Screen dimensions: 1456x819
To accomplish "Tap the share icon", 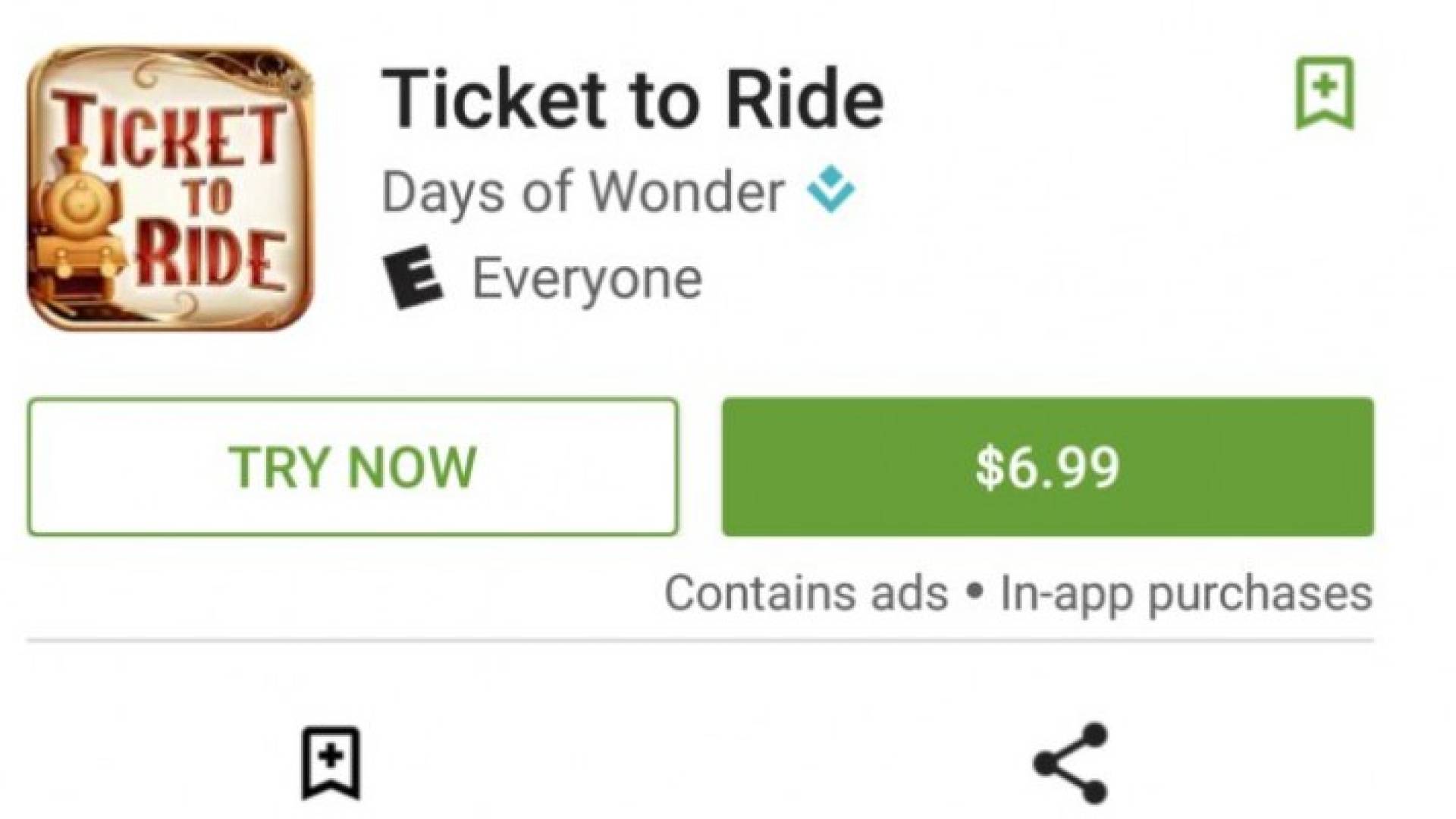I will 1071,761.
